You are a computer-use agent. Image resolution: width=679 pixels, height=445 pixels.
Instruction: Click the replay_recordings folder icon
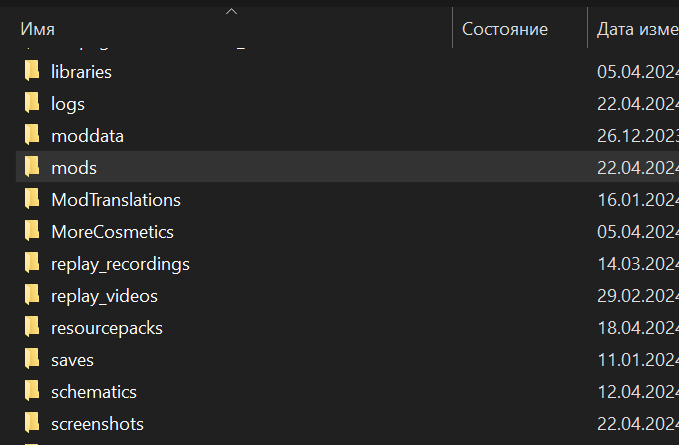click(32, 264)
